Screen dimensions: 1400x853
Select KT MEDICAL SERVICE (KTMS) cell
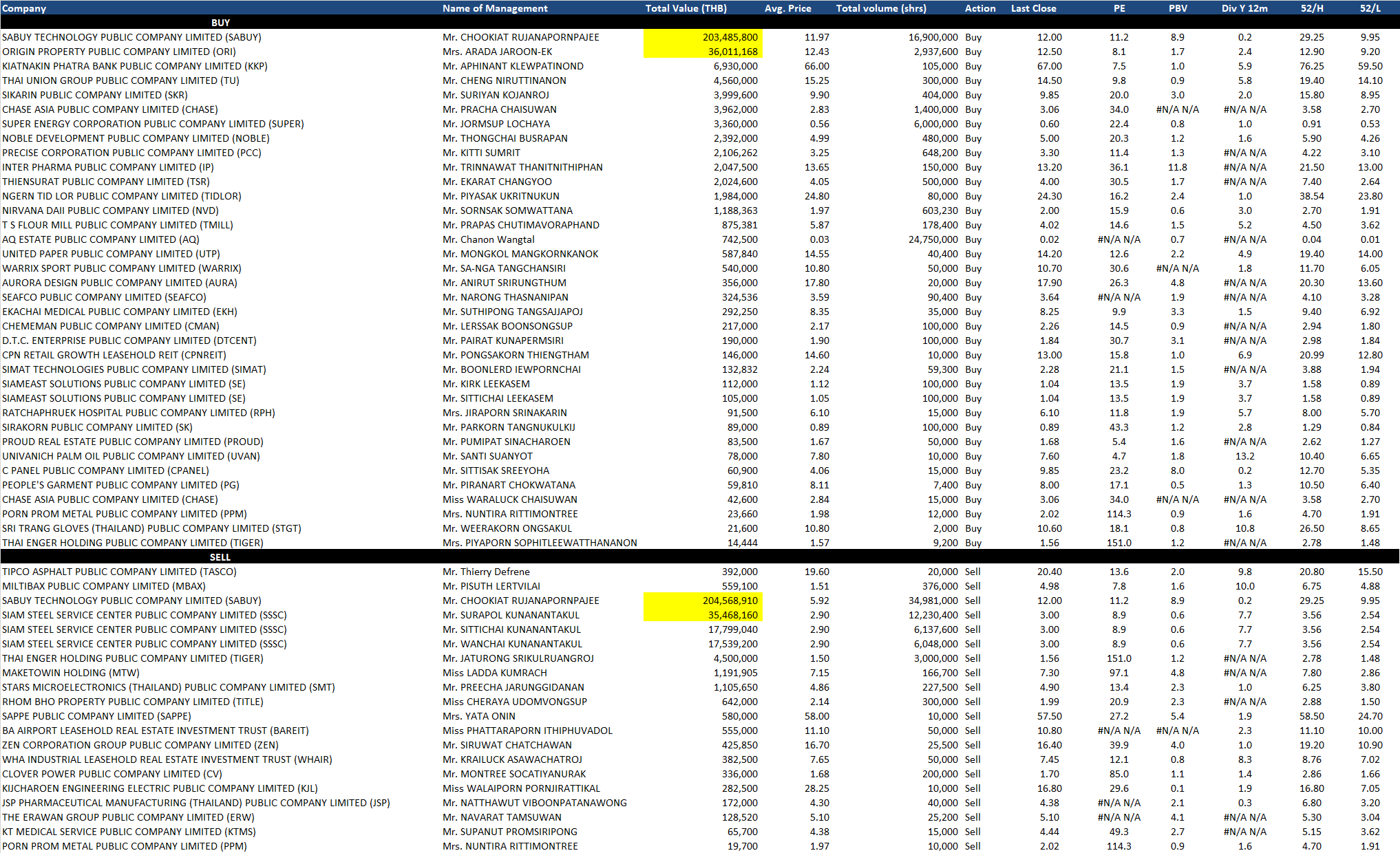(x=129, y=832)
